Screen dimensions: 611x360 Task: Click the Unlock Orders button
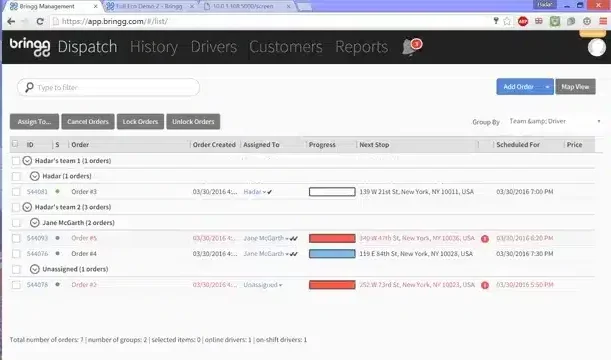tap(193, 122)
